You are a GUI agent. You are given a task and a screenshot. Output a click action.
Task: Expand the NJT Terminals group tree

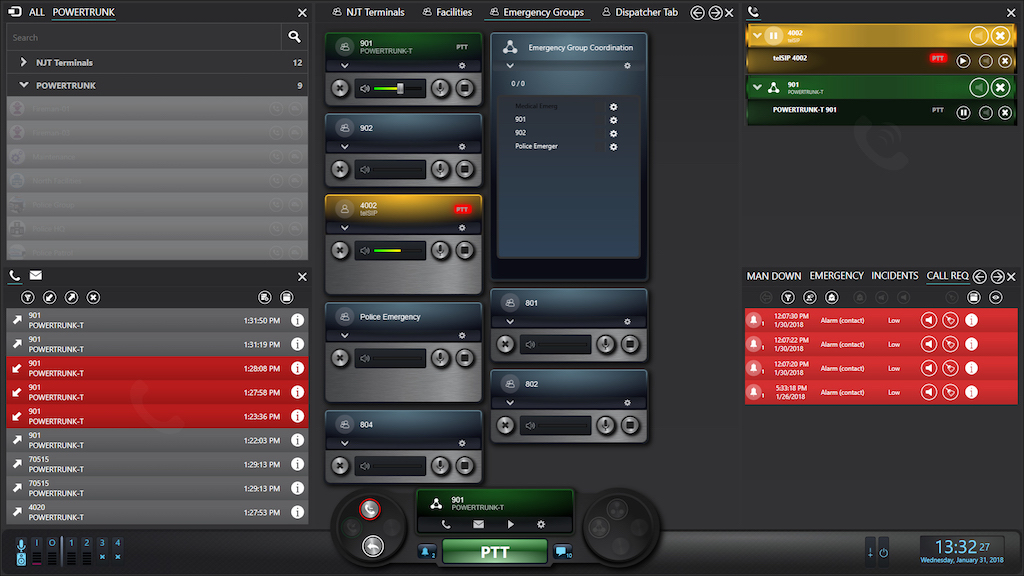click(24, 62)
